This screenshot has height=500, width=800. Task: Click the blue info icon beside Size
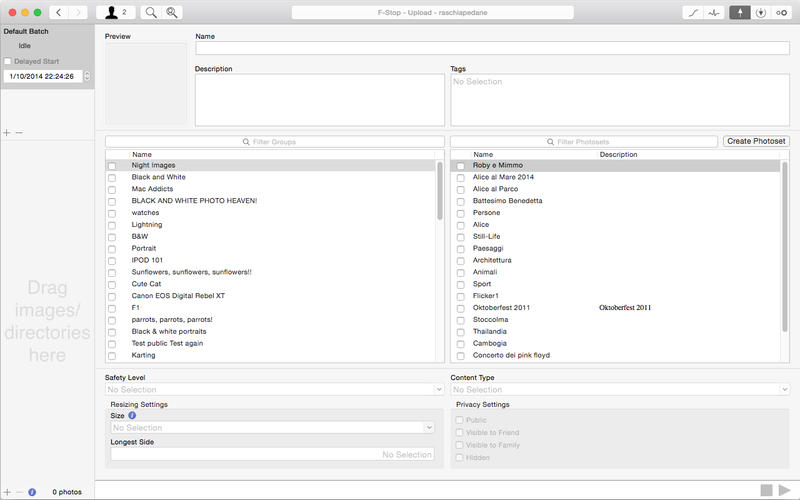pos(132,415)
